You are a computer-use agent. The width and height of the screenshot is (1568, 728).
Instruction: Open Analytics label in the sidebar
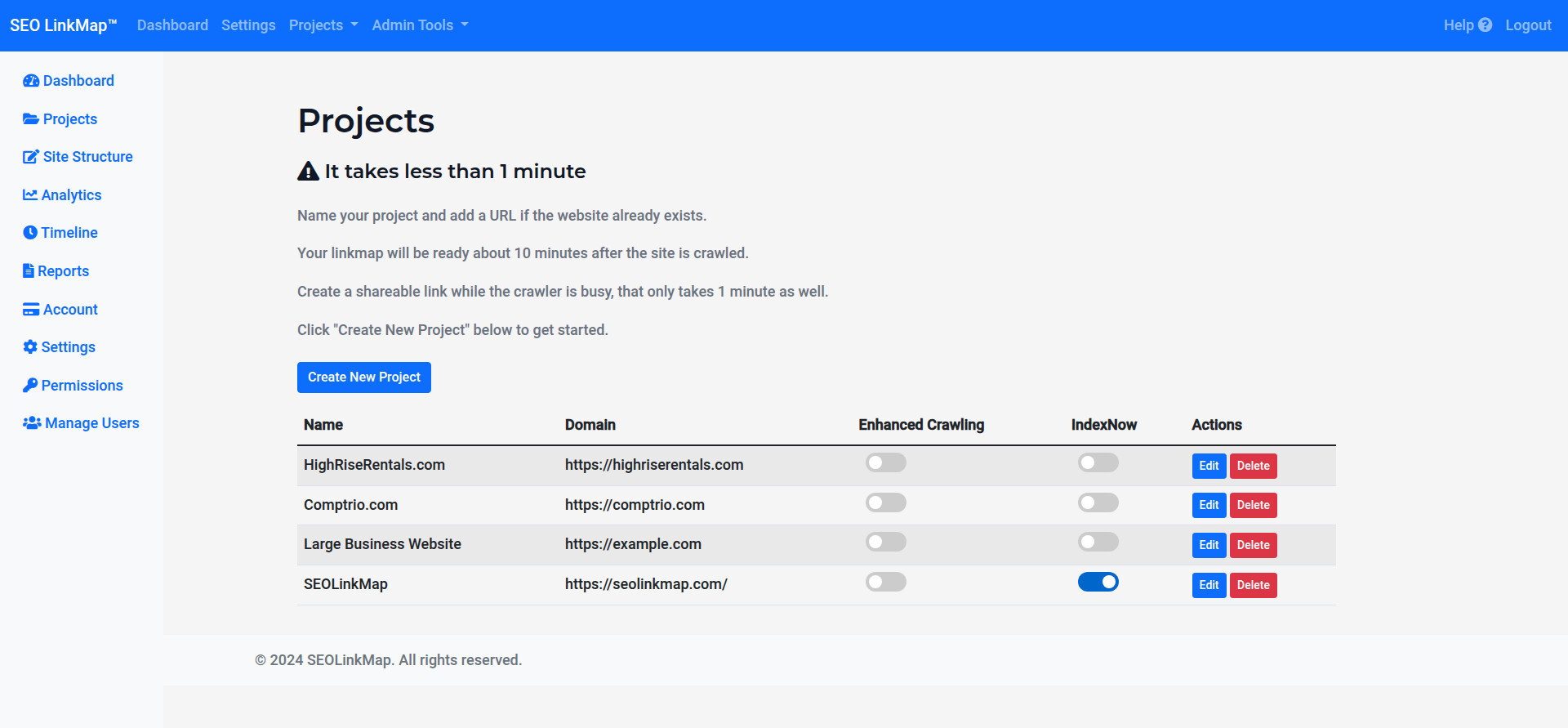click(x=72, y=195)
